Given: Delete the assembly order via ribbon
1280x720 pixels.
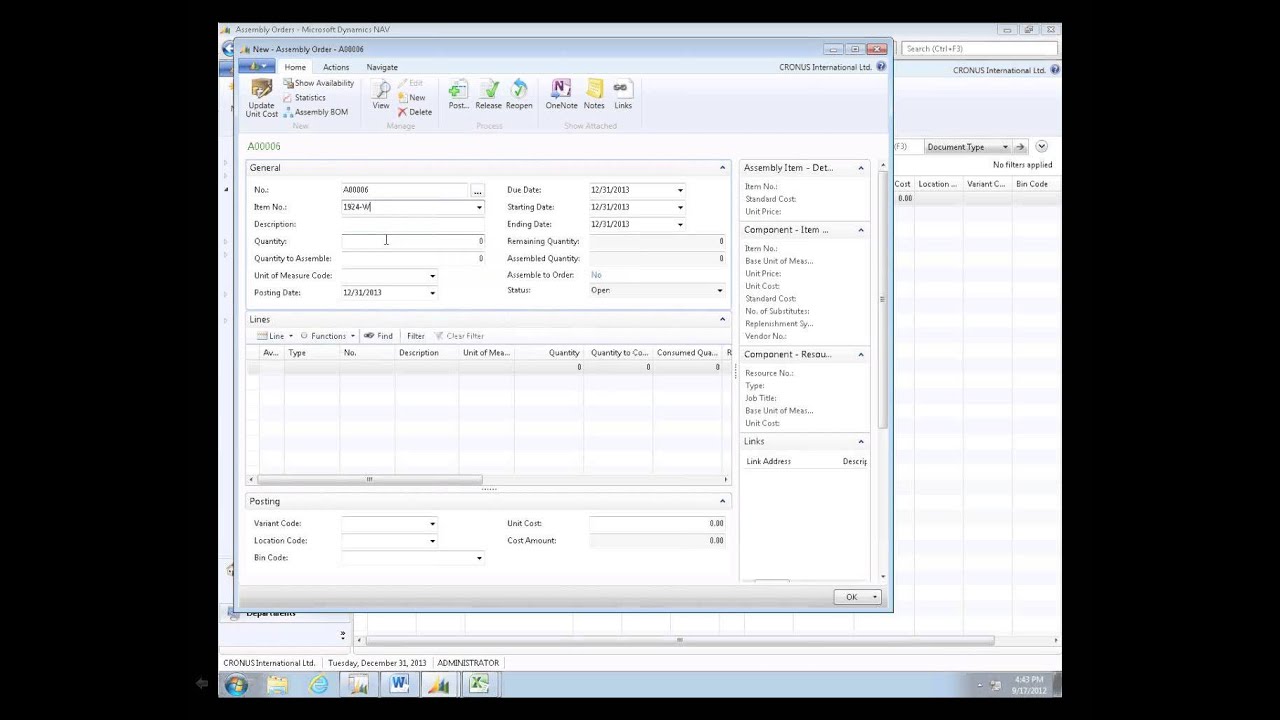Looking at the screenshot, I should coord(414,112).
